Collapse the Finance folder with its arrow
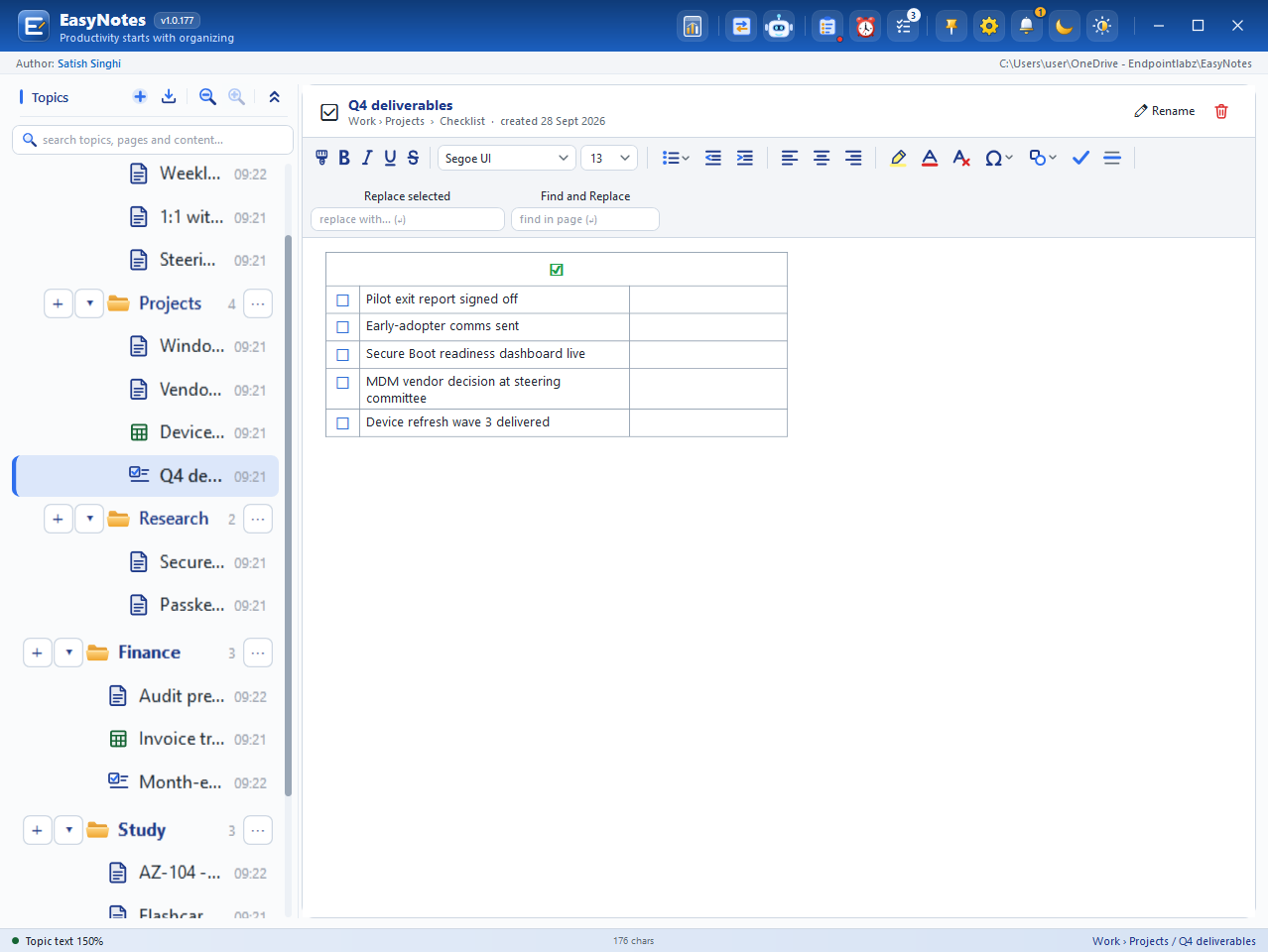1268x952 pixels. (x=68, y=653)
